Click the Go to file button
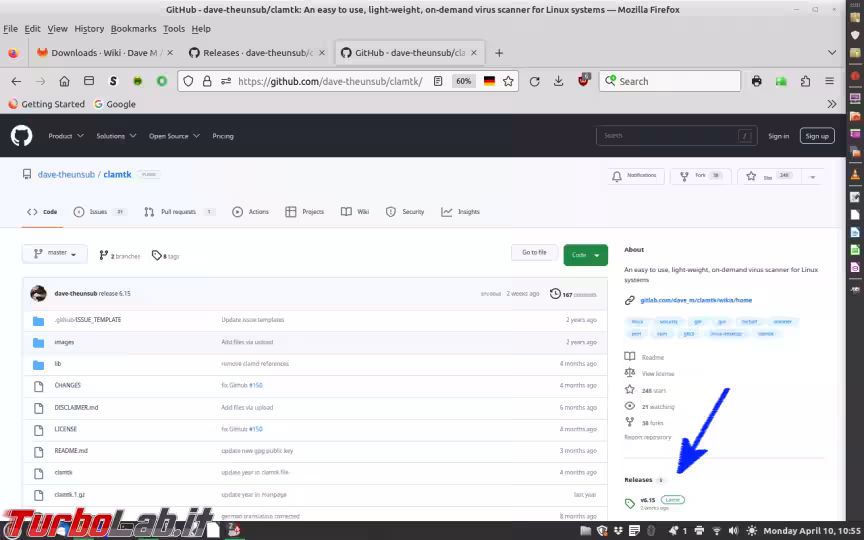 534,252
